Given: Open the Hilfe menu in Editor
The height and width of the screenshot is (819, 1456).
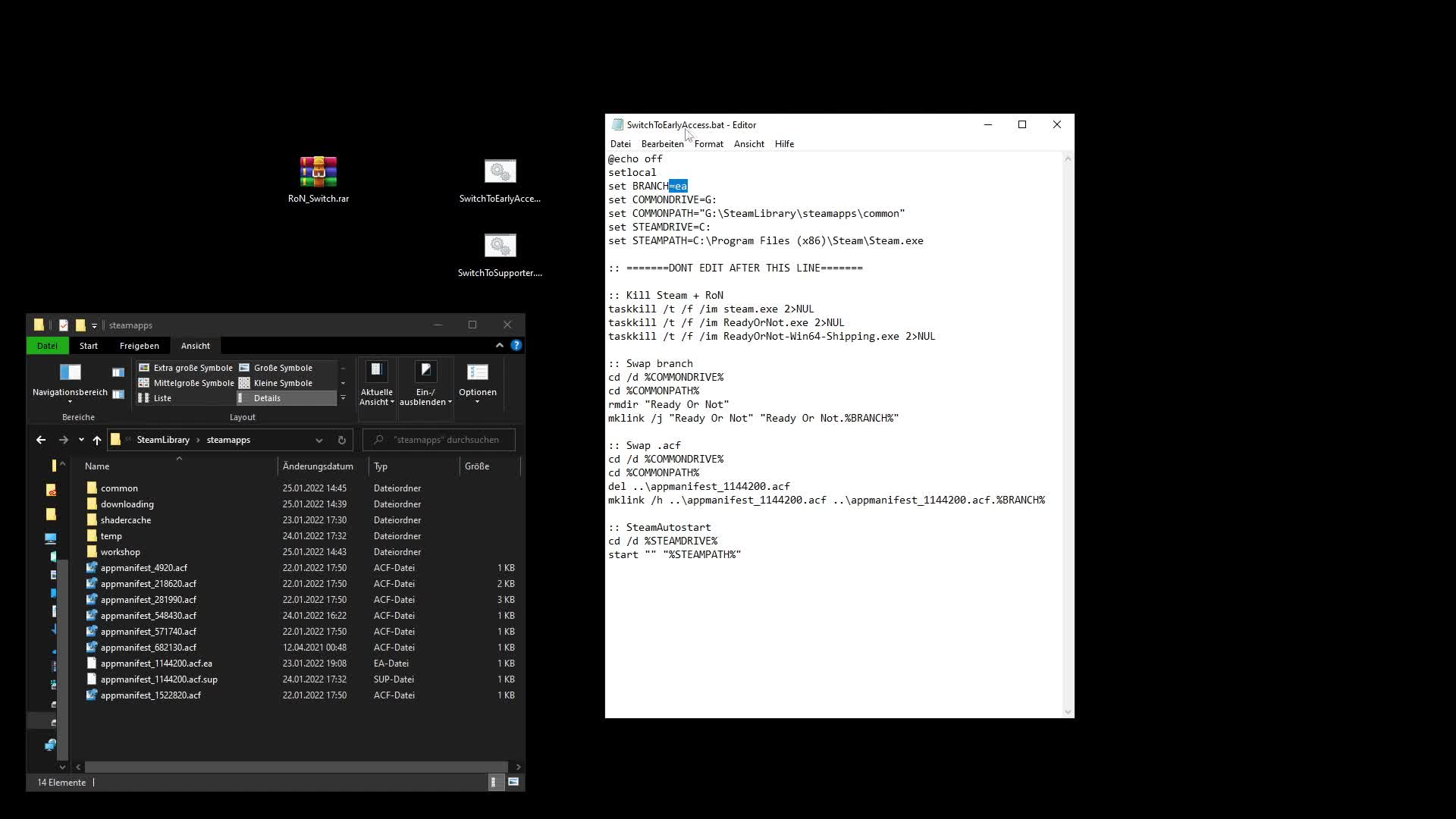Looking at the screenshot, I should (x=785, y=144).
